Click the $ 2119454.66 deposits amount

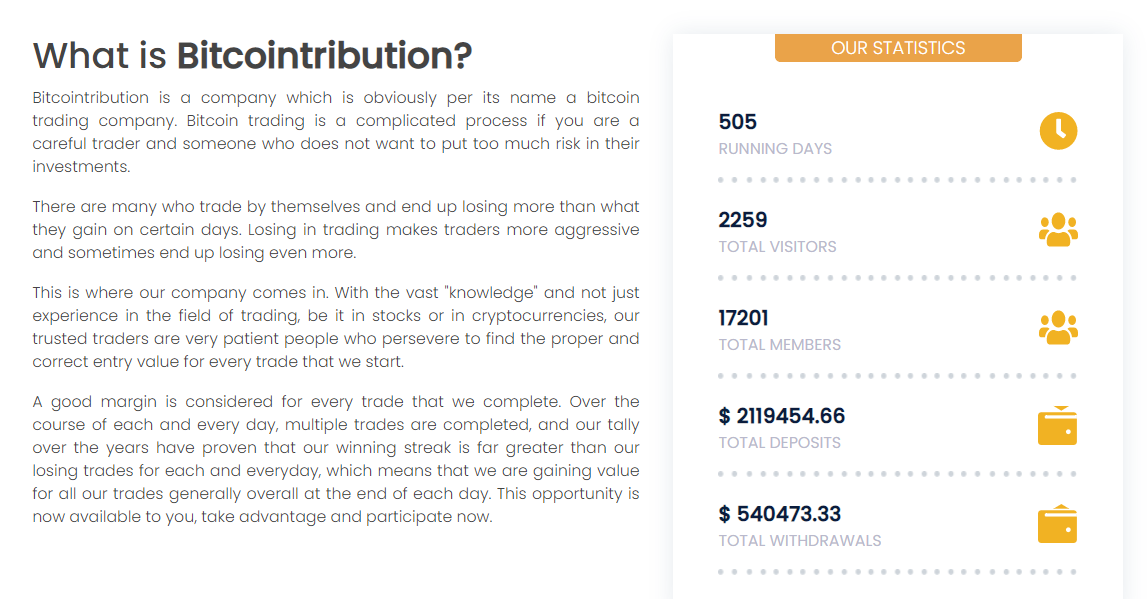(x=782, y=416)
